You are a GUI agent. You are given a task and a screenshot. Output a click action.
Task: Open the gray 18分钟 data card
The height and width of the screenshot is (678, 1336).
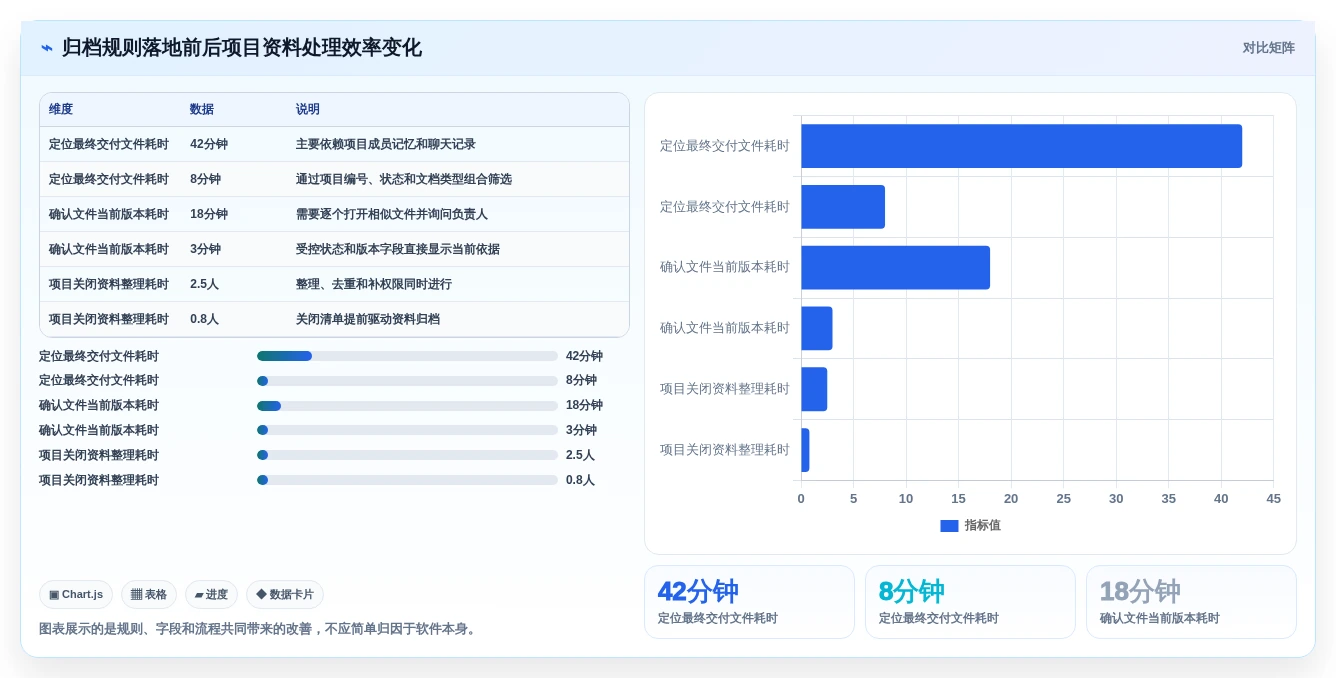1191,602
